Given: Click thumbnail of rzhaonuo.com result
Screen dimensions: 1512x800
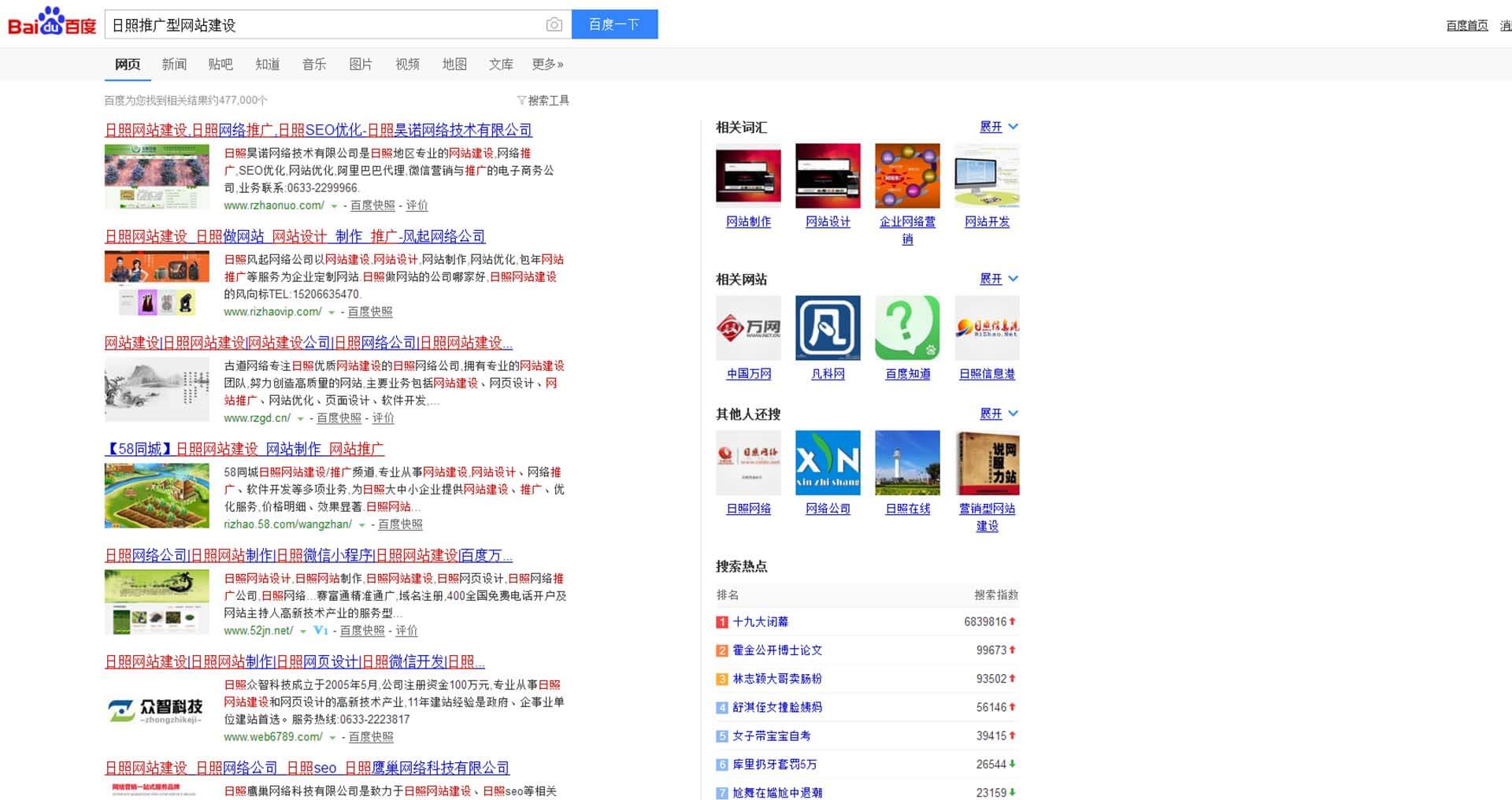Looking at the screenshot, I should click(157, 176).
